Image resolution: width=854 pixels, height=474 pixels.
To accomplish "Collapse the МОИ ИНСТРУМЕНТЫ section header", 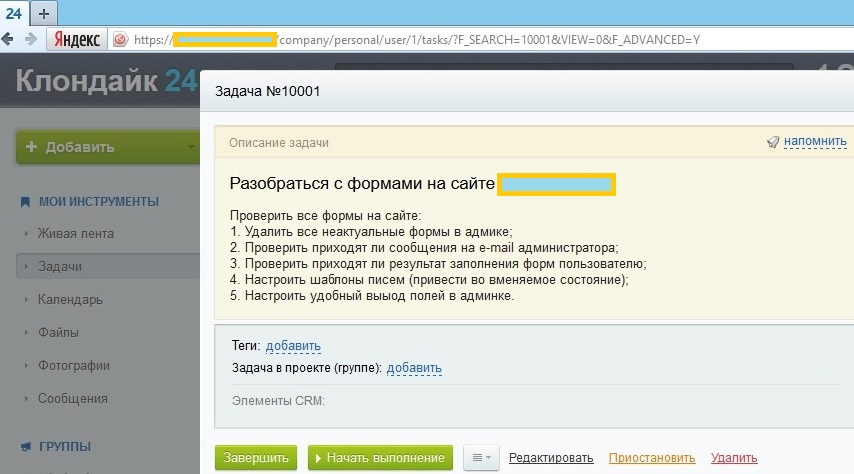I will point(99,202).
